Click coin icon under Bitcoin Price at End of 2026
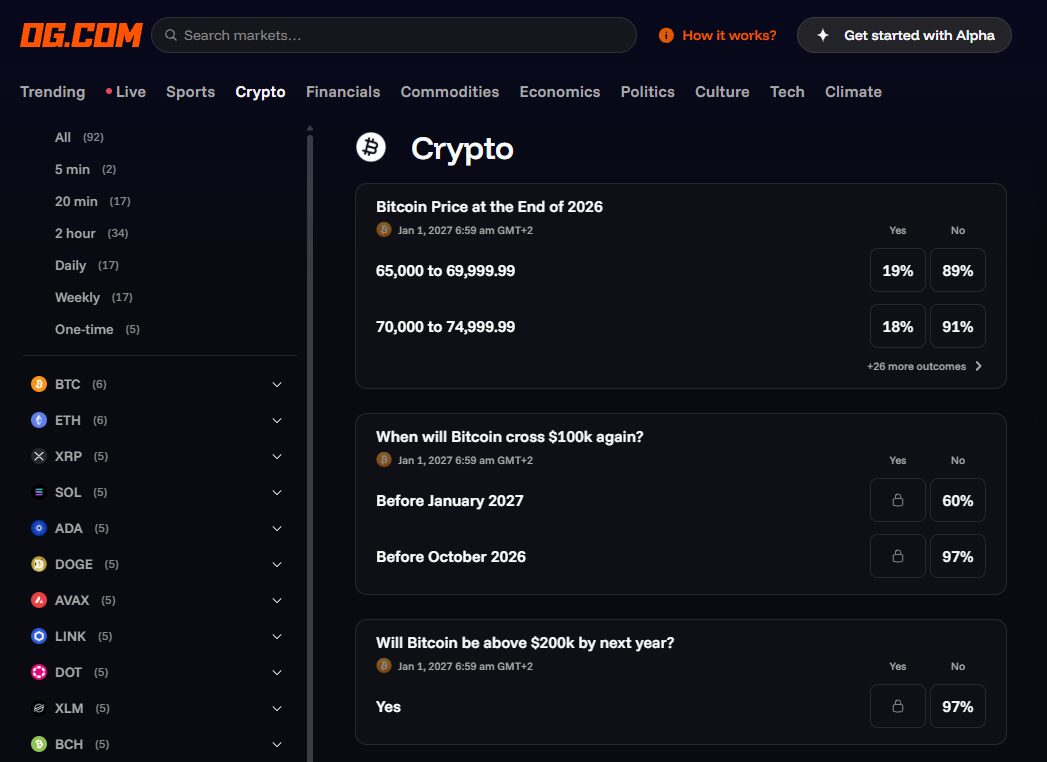The image size is (1047, 762). click(x=384, y=230)
